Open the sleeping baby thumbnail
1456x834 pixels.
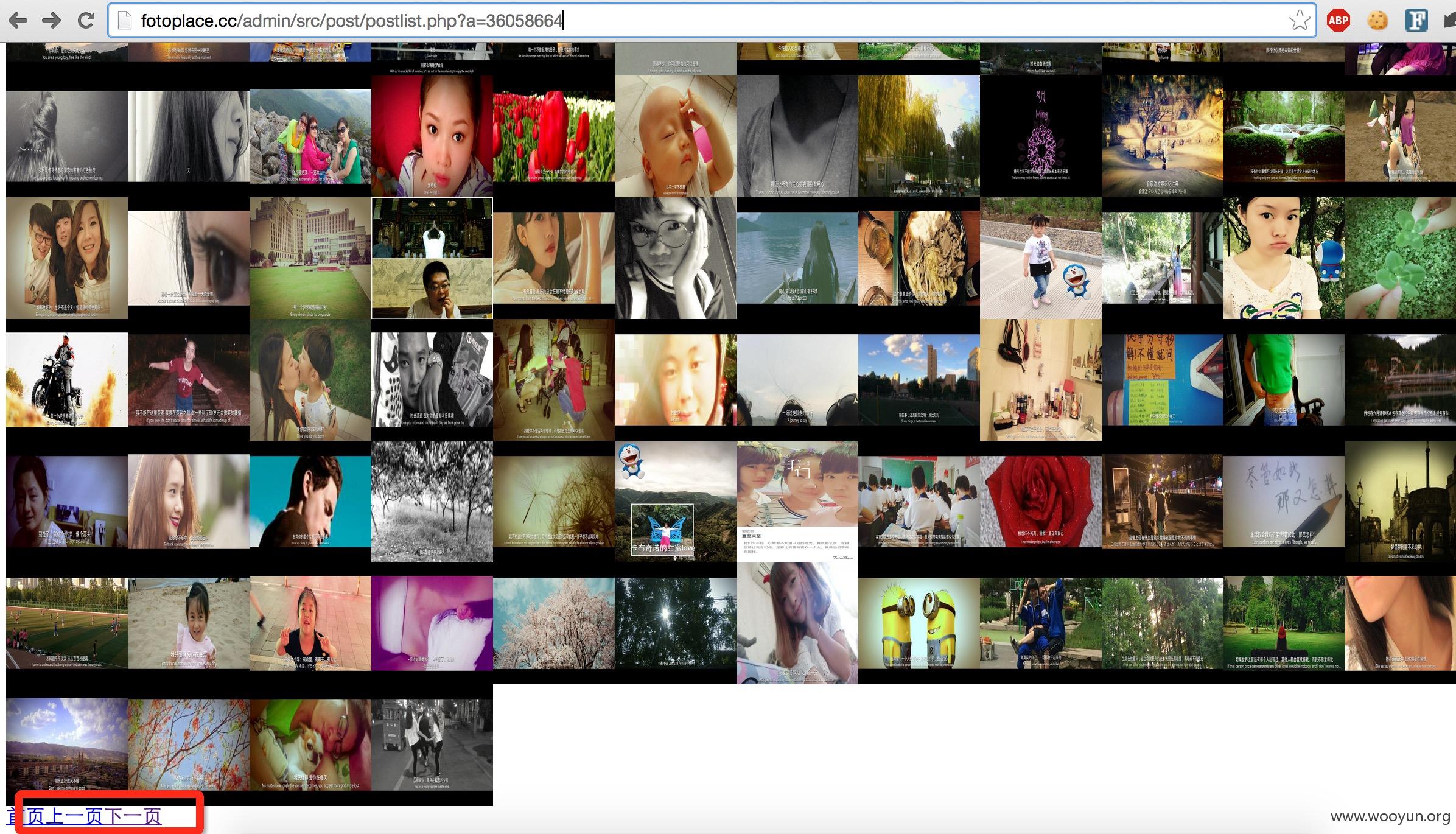coord(676,136)
